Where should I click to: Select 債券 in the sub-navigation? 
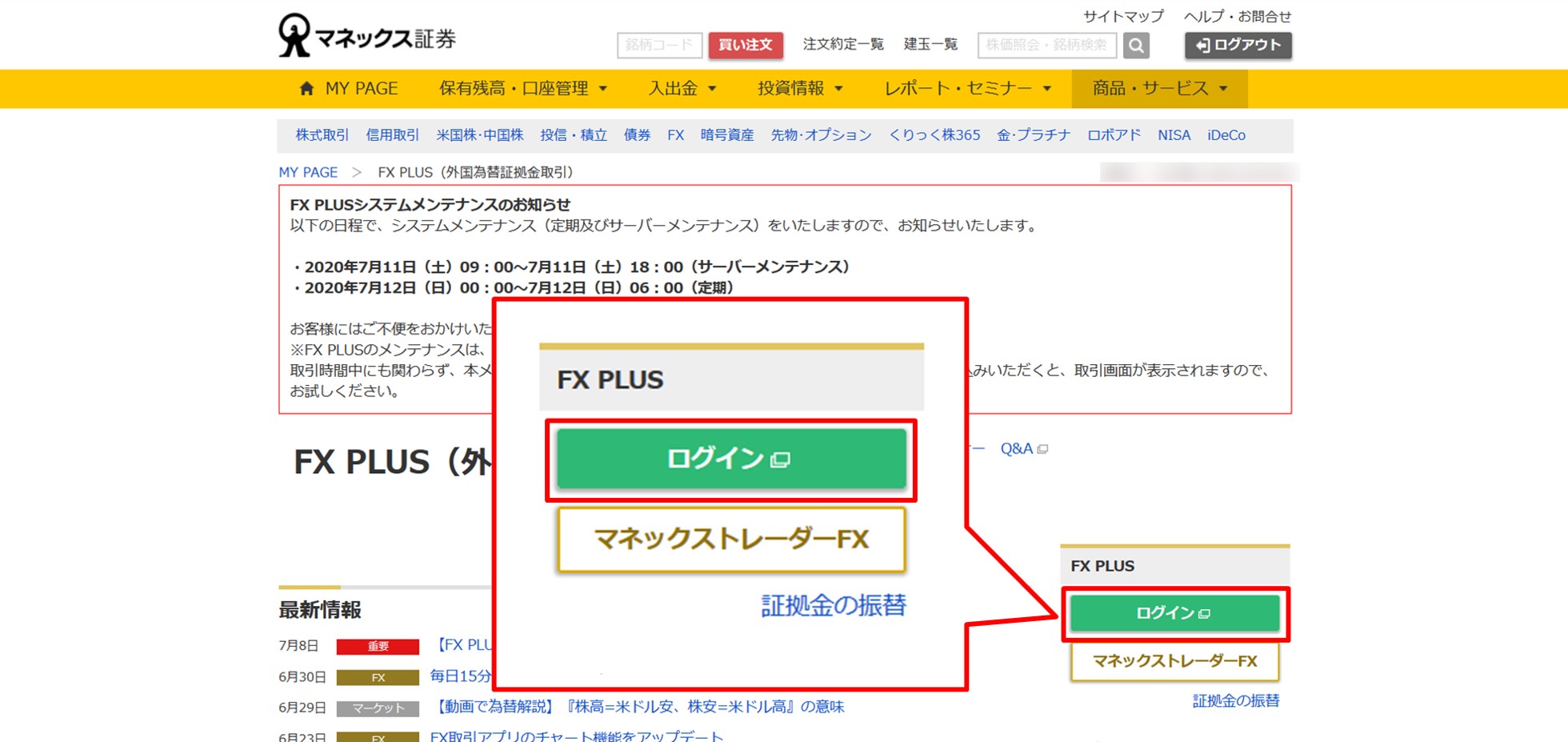pyautogui.click(x=638, y=135)
